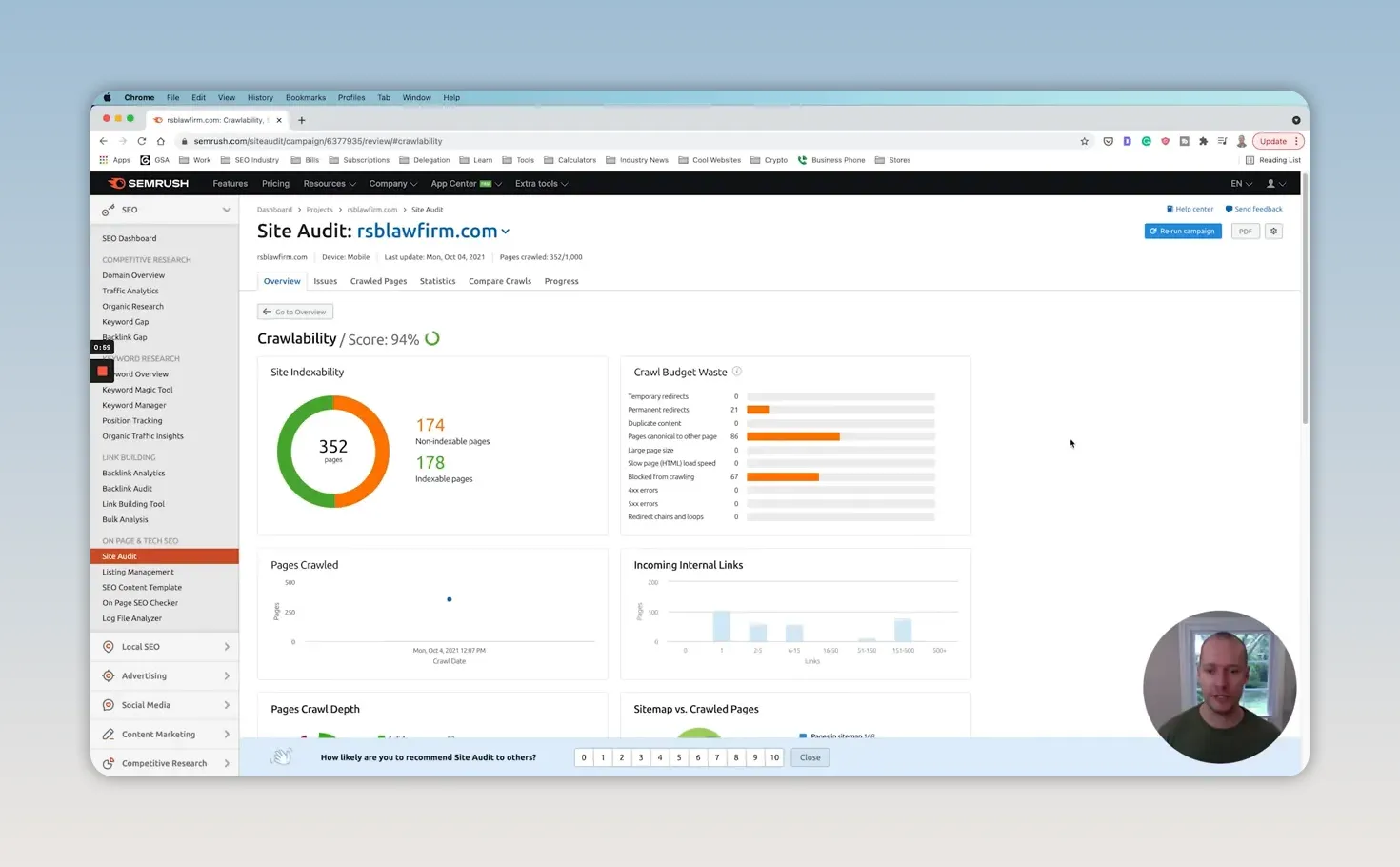Screen dimensions: 1400x867
Task: Close the rsblawfirm.com browser tab
Action: tap(278, 120)
